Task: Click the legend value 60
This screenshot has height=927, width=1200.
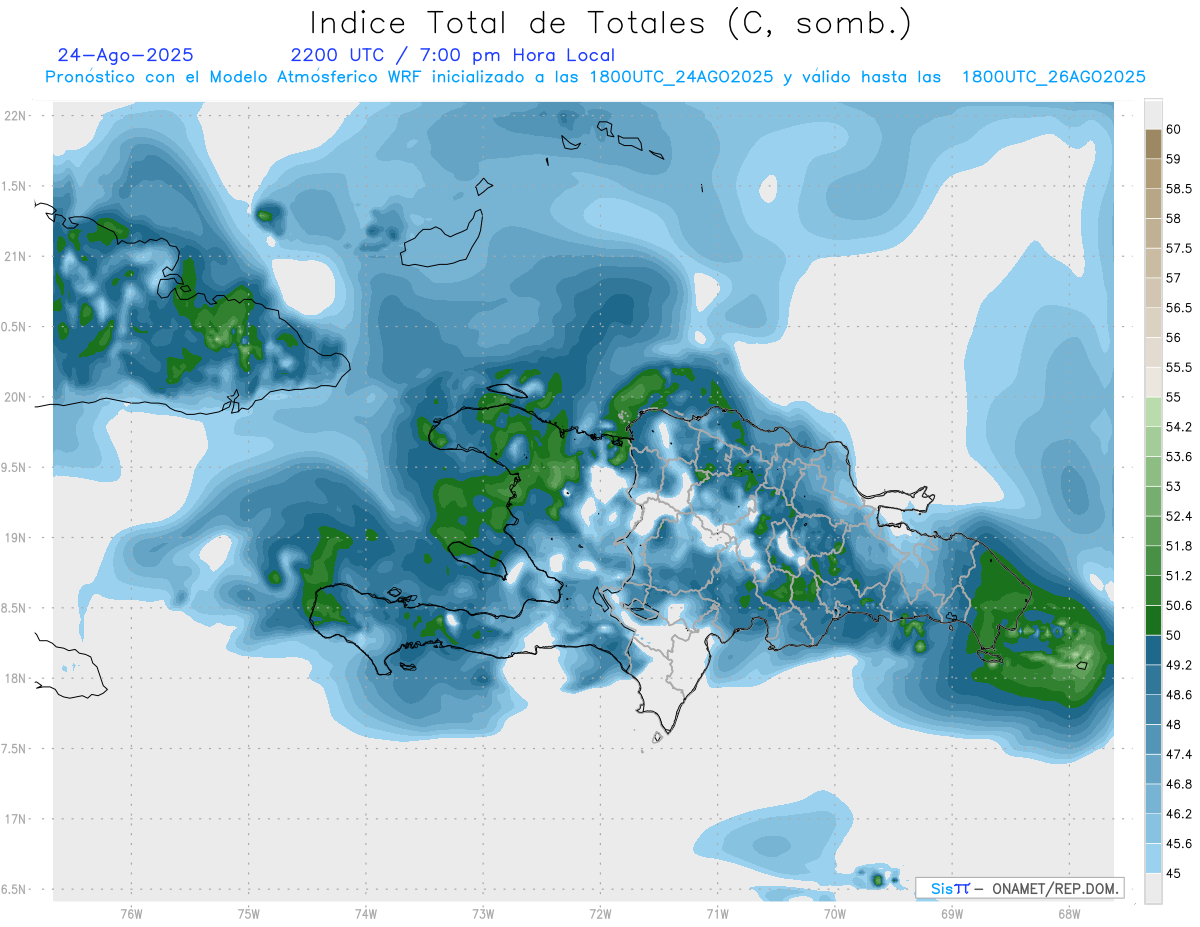Action: tap(1174, 129)
